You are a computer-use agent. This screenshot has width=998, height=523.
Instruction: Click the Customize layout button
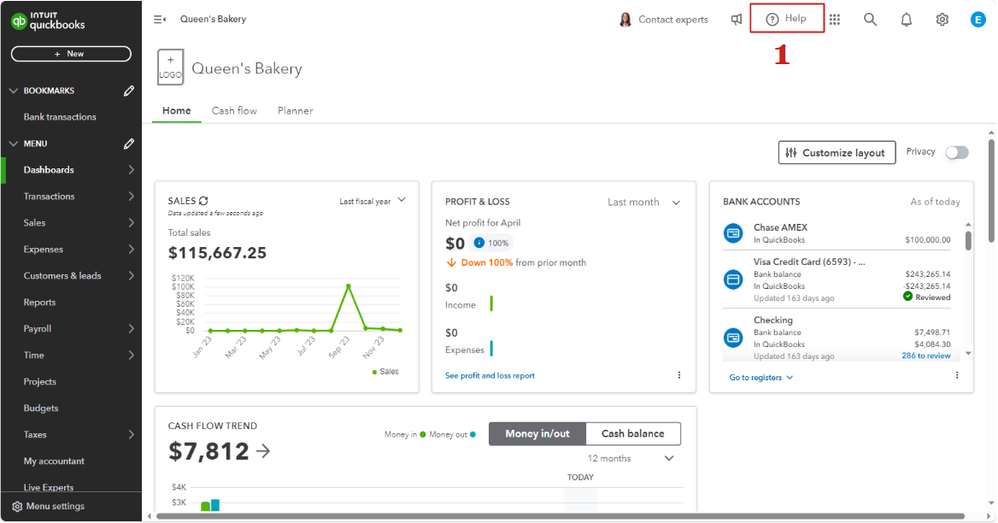pos(835,152)
